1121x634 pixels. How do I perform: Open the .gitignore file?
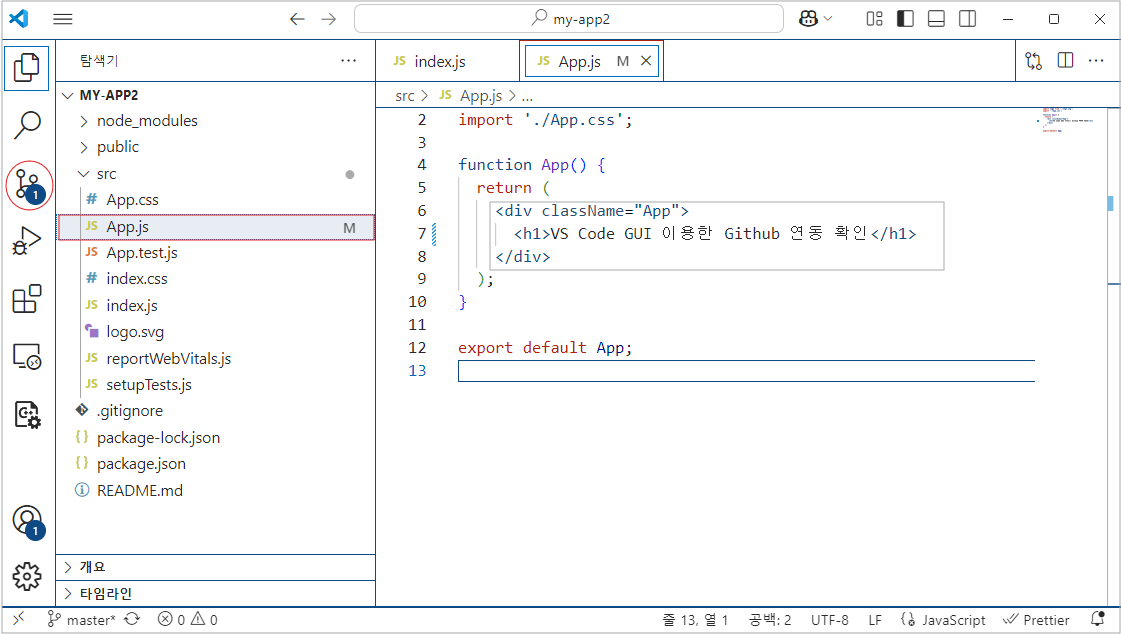(x=215, y=411)
